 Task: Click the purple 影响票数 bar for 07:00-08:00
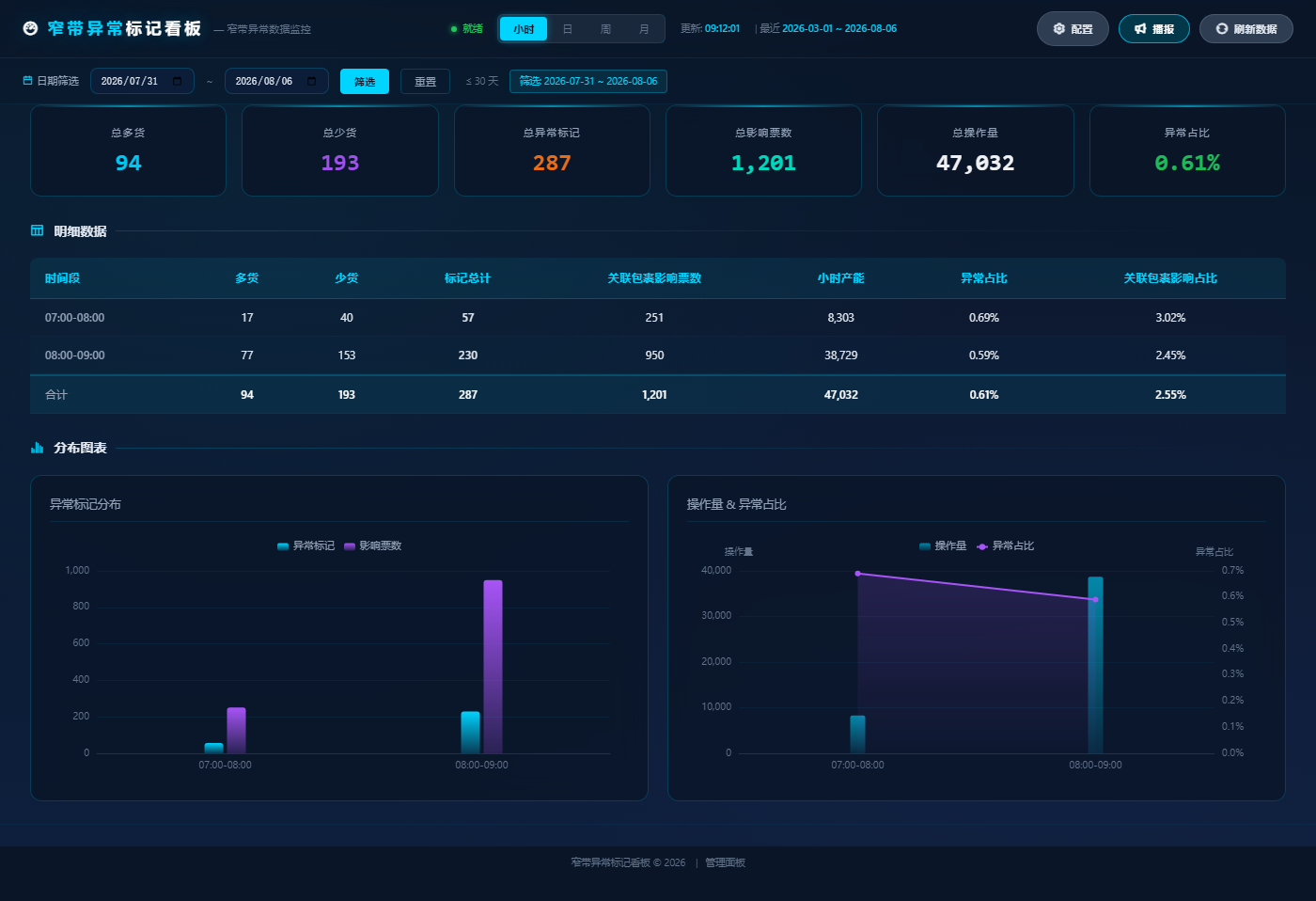coord(236,731)
